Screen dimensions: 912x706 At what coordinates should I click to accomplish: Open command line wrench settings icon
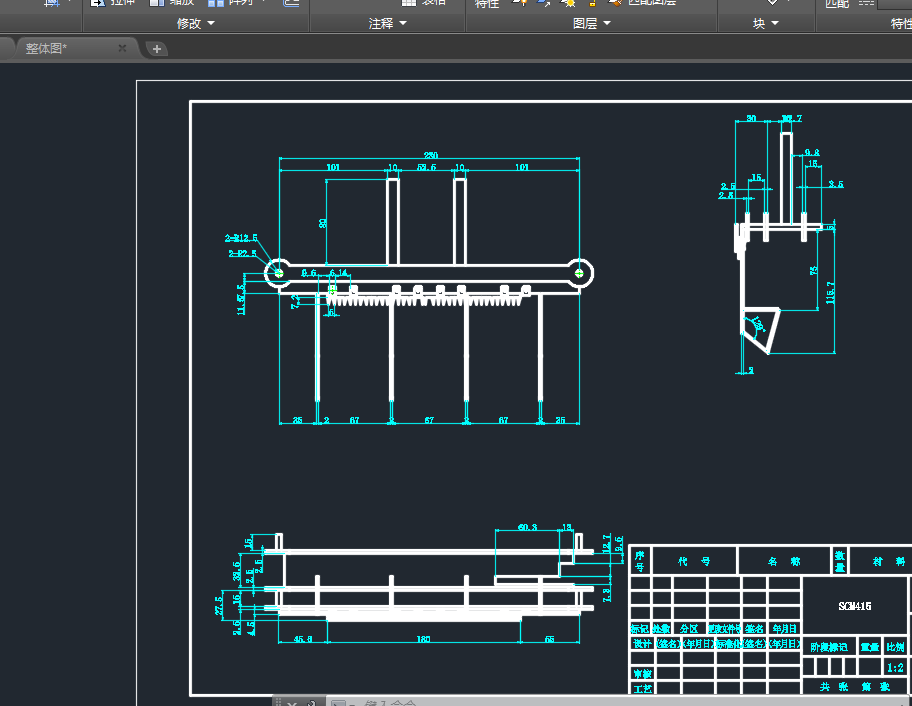point(312,702)
